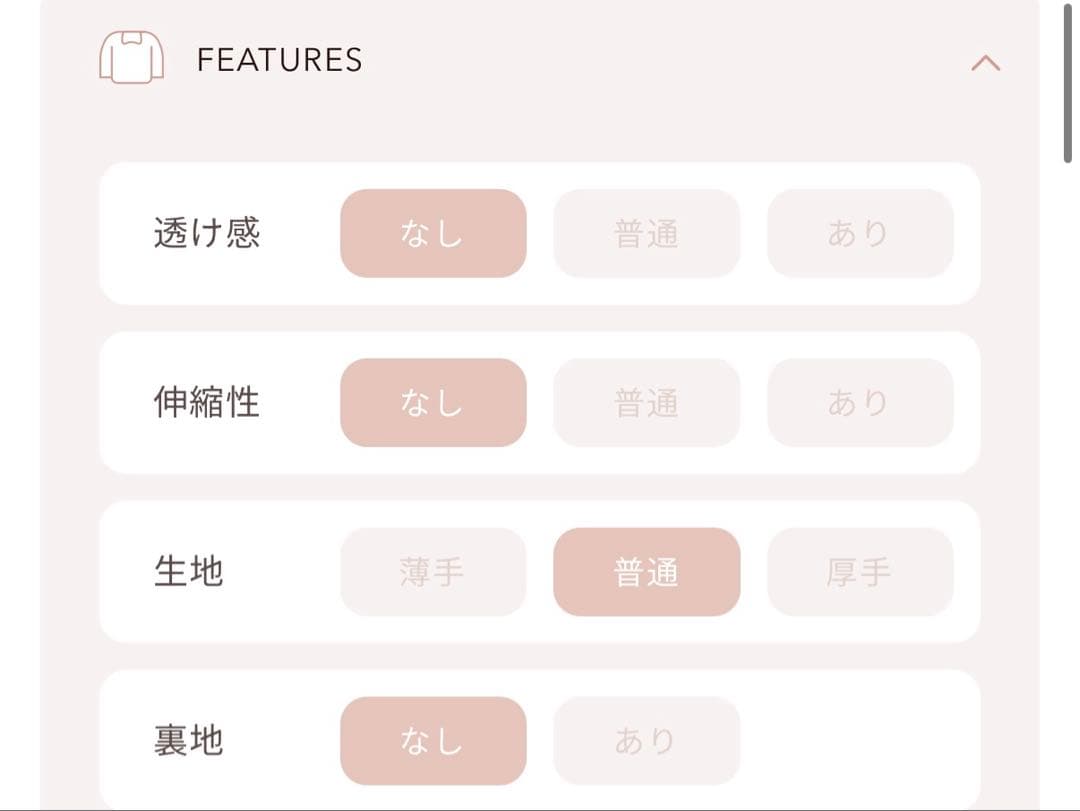The image size is (1080, 811).
Task: Set 裏地 to あり
Action: pos(646,741)
